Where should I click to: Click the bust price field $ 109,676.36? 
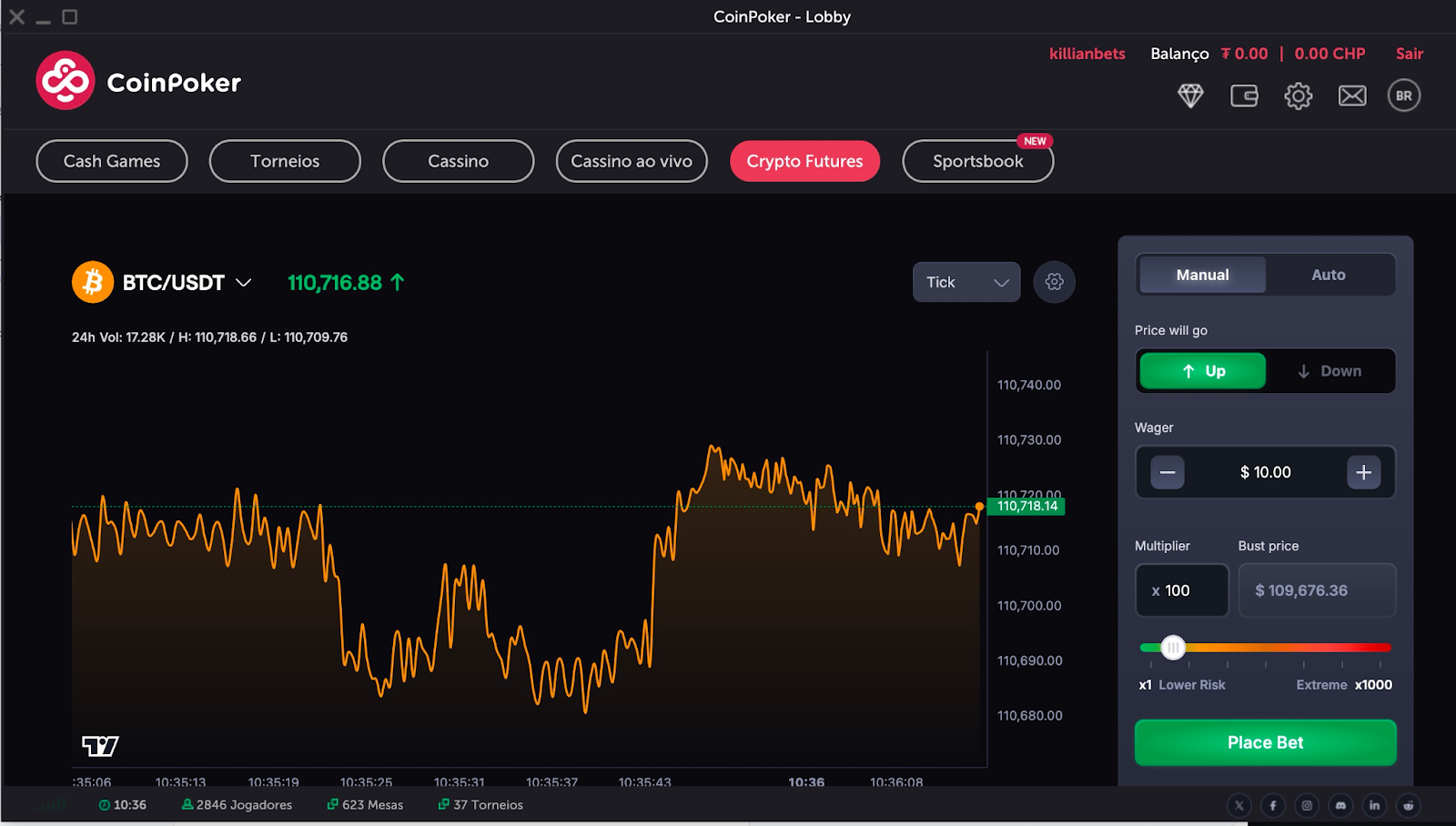click(1317, 590)
